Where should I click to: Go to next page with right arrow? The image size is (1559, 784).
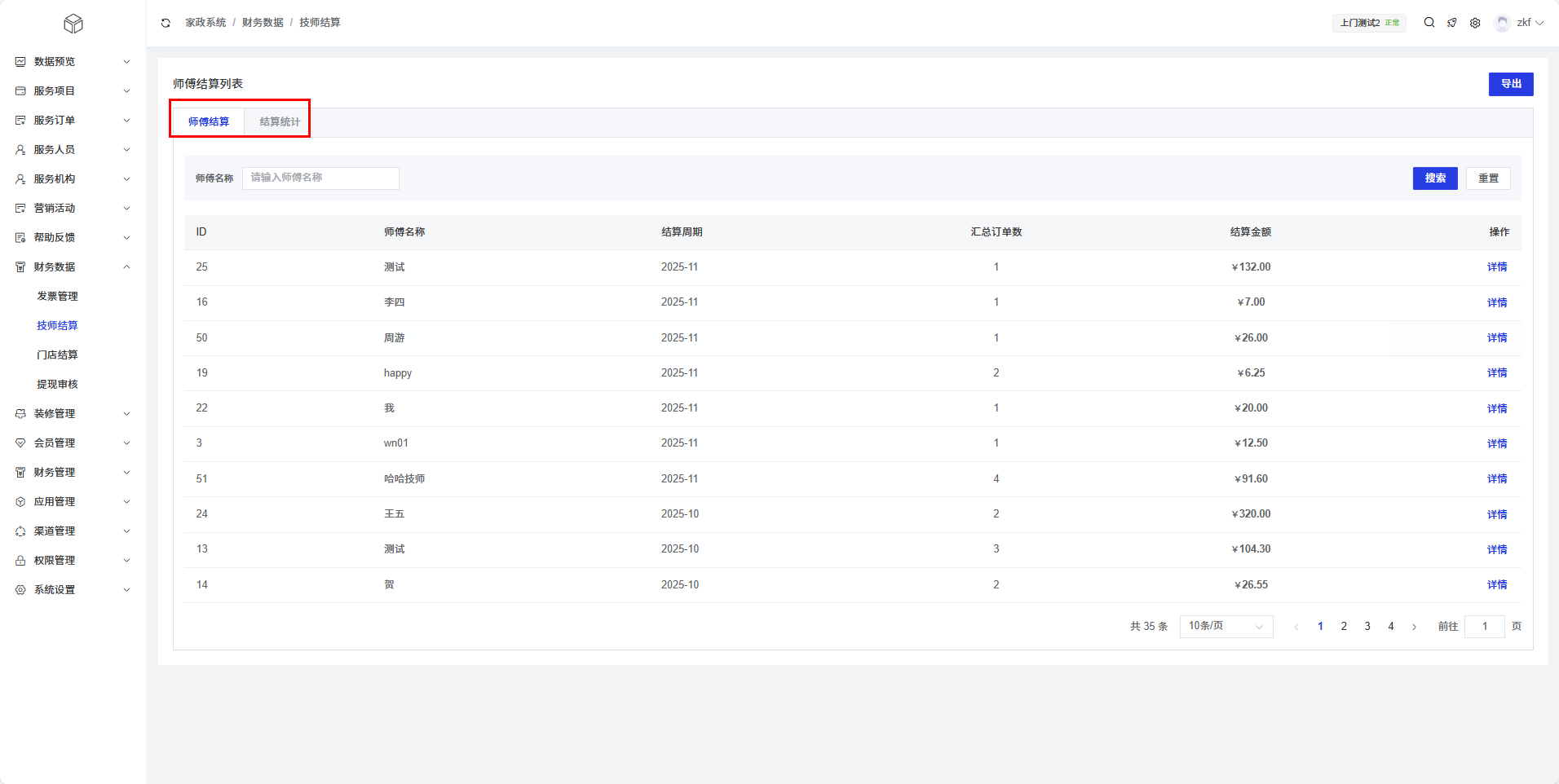1414,627
